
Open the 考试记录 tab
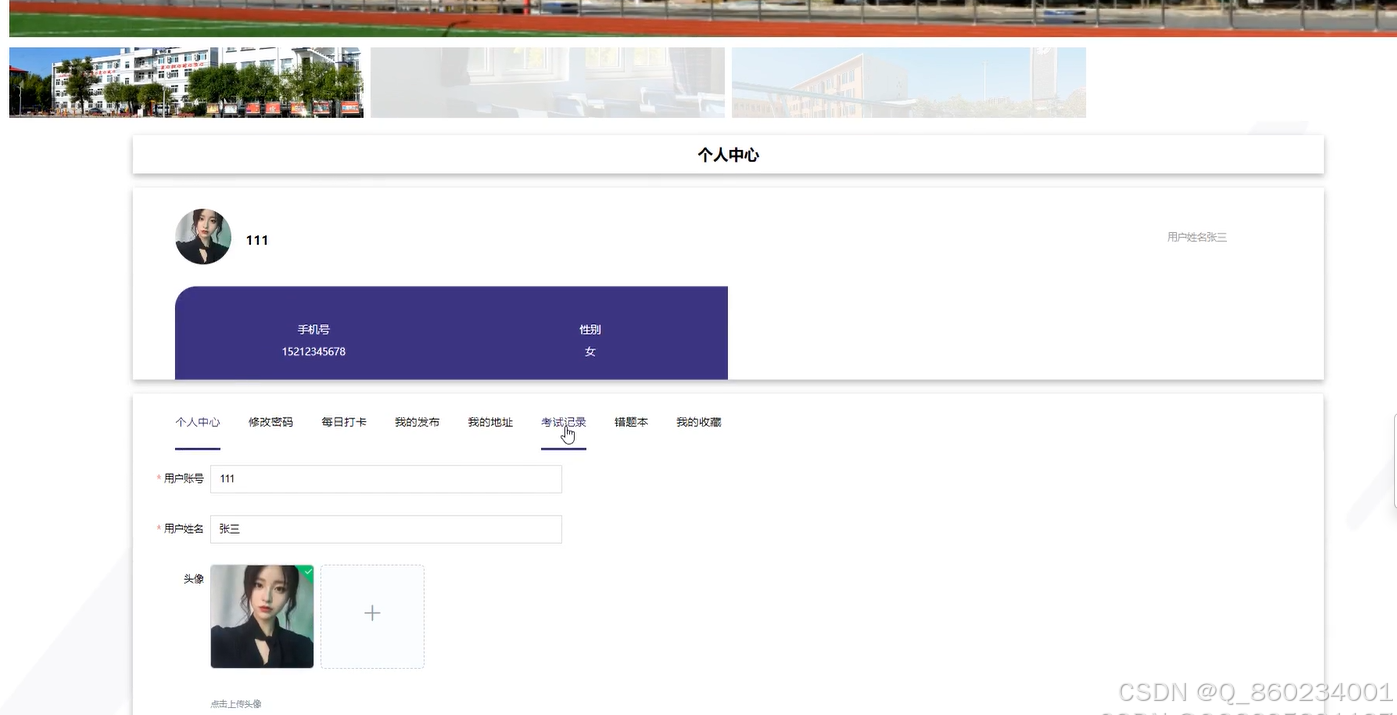pyautogui.click(x=563, y=422)
